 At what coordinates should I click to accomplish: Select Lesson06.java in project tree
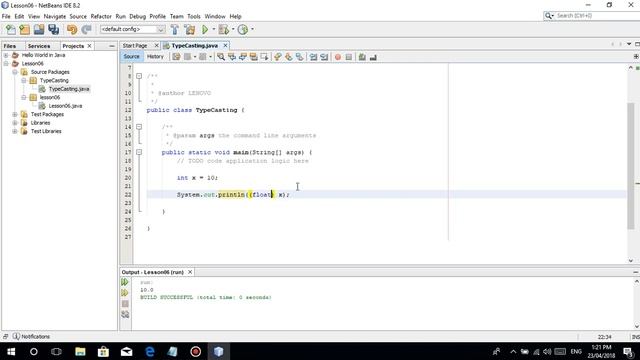tap(65, 106)
